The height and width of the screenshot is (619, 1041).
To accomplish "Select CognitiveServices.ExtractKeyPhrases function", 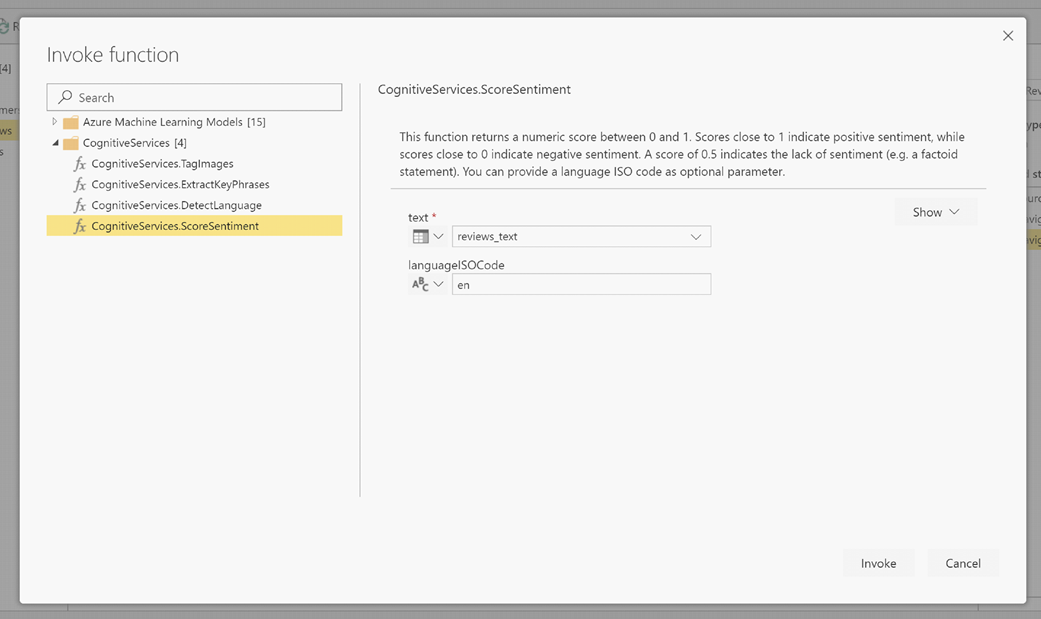I will click(x=195, y=184).
